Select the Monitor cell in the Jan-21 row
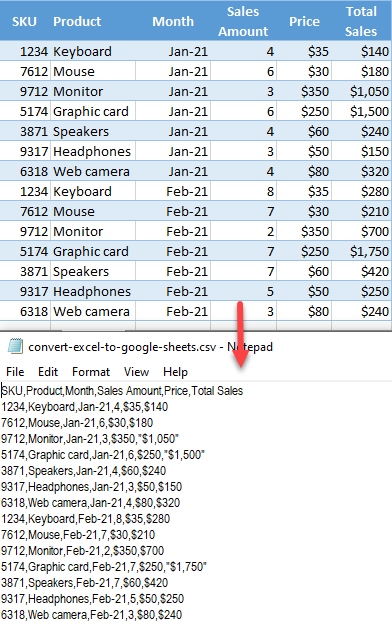Image resolution: width=392 pixels, height=624 pixels. click(93, 91)
